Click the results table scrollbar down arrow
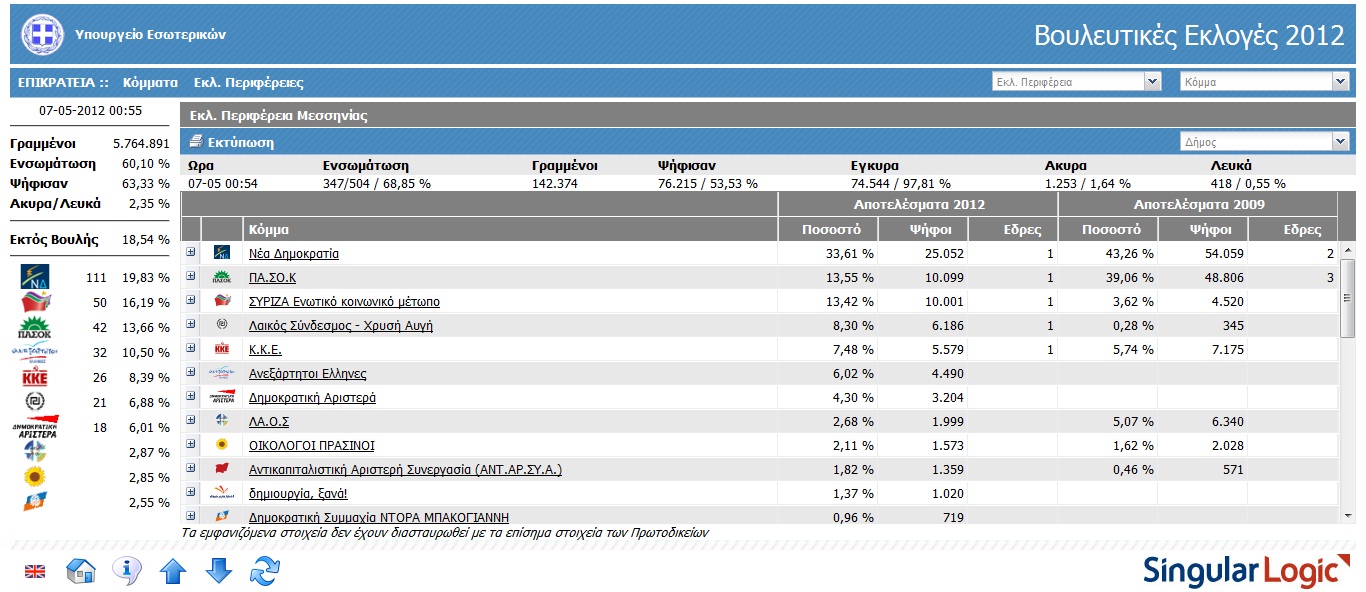The width and height of the screenshot is (1366, 592). coord(1347,515)
